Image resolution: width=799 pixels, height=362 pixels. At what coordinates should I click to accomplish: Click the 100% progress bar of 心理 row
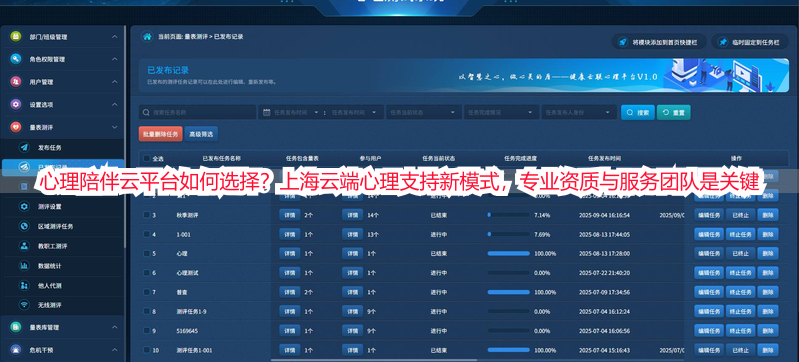click(x=509, y=253)
